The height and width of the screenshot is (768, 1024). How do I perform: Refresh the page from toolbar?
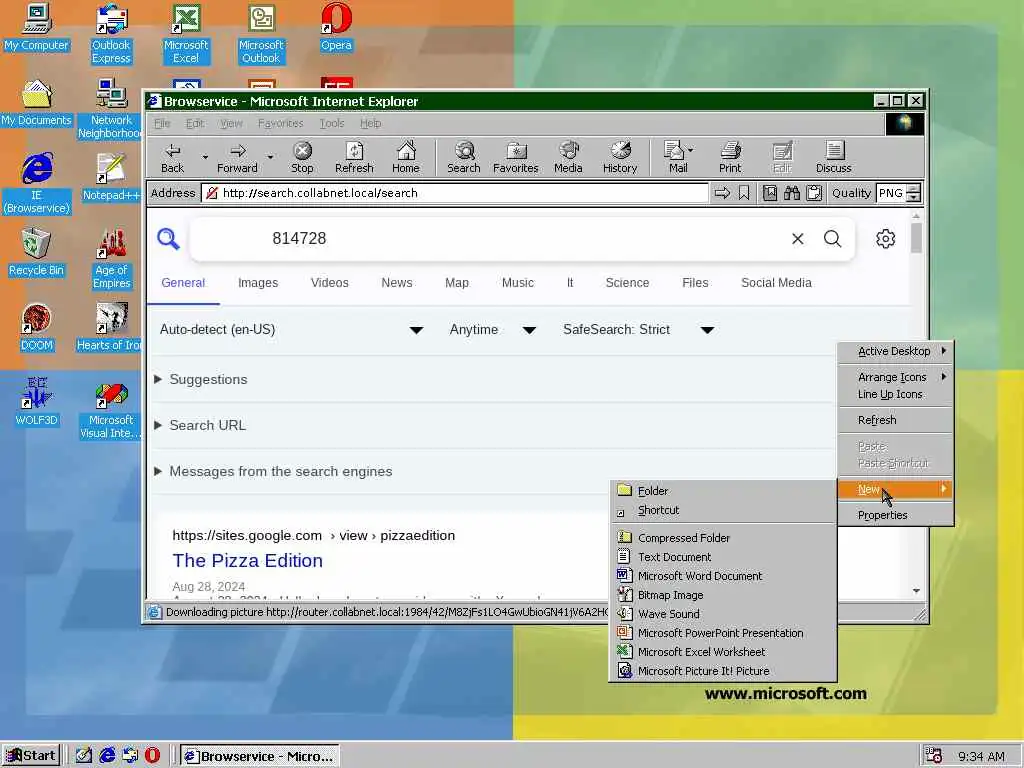tap(354, 157)
